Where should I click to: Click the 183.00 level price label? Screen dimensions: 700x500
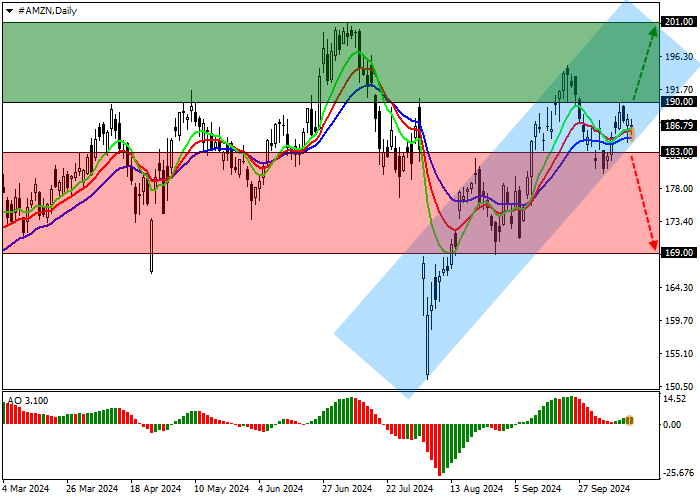tap(679, 152)
